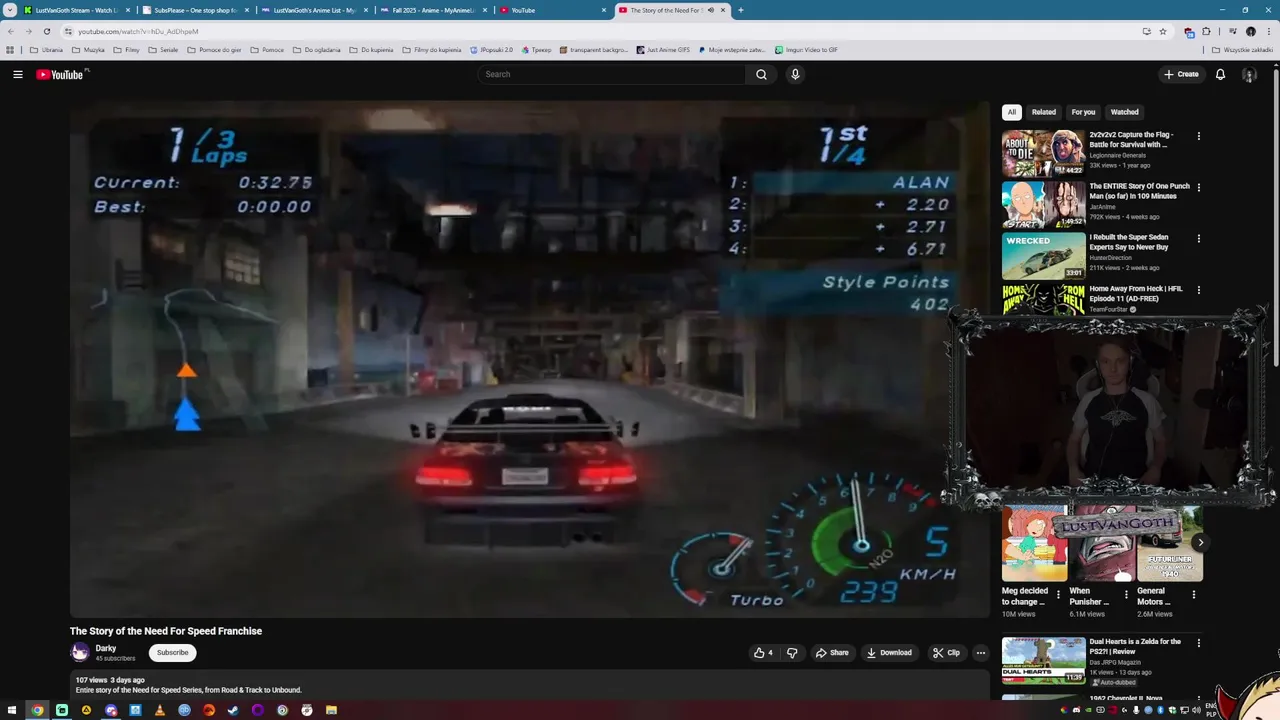Open Chrome three-dot menu

(x=1269, y=31)
